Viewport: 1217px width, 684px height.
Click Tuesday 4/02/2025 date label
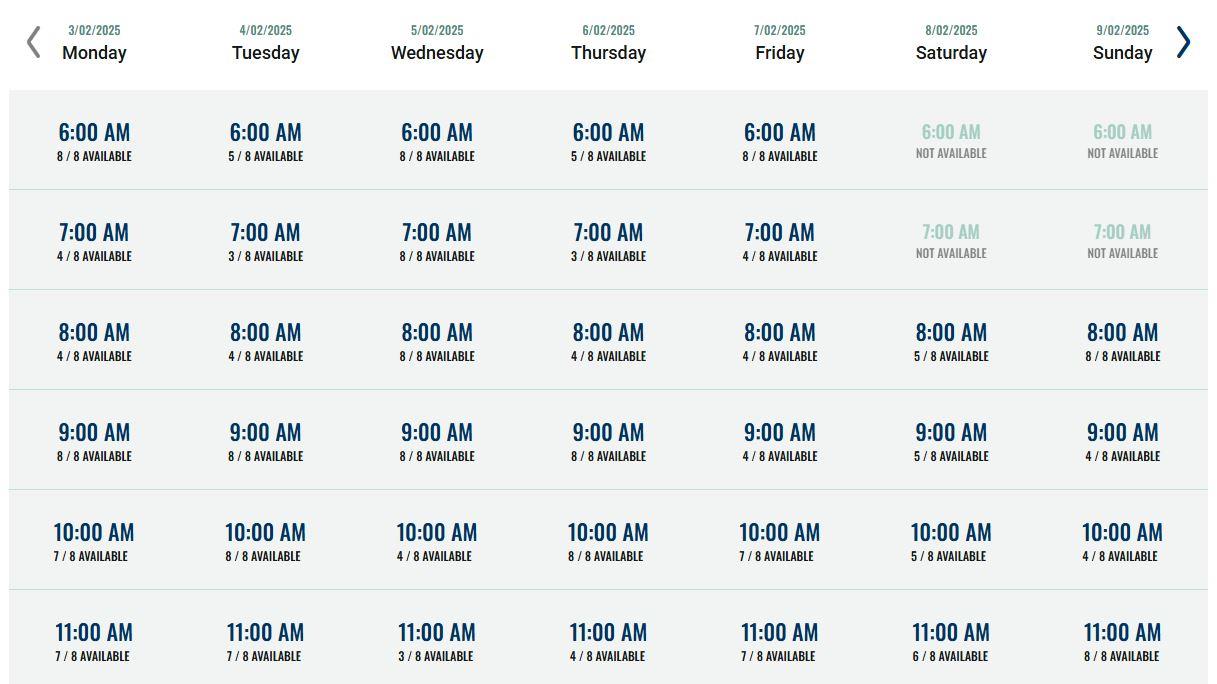coord(265,30)
